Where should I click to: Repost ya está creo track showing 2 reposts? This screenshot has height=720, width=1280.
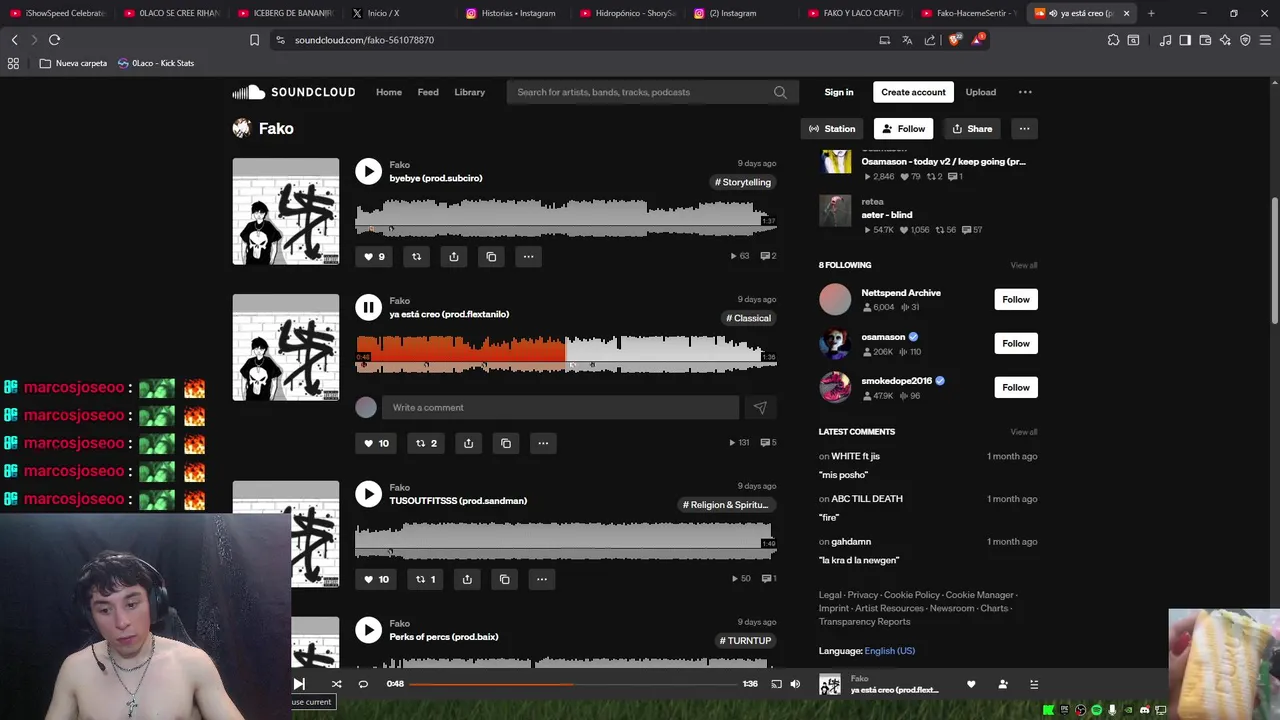(426, 443)
